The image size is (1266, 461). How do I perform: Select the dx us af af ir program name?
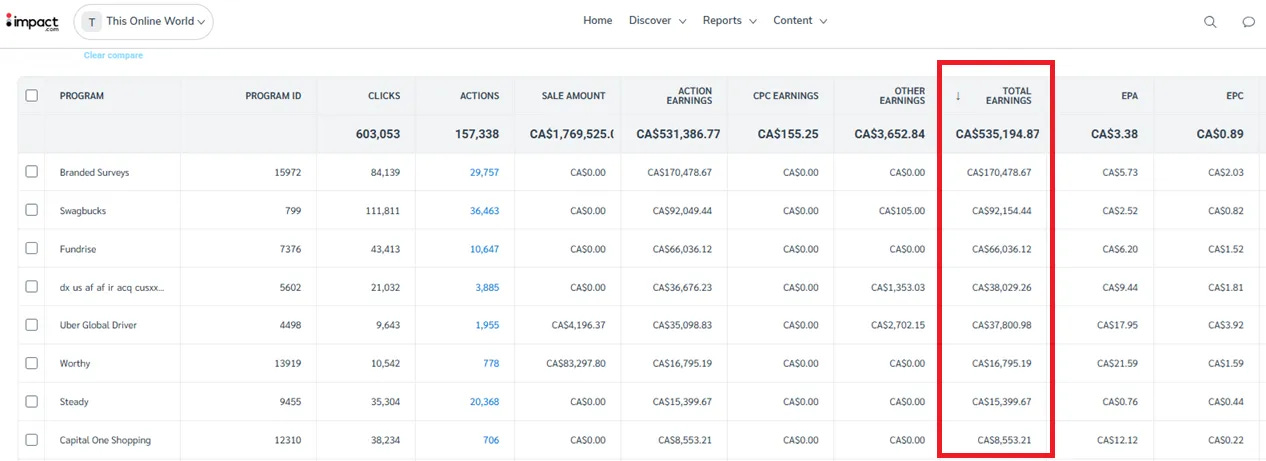(x=112, y=288)
